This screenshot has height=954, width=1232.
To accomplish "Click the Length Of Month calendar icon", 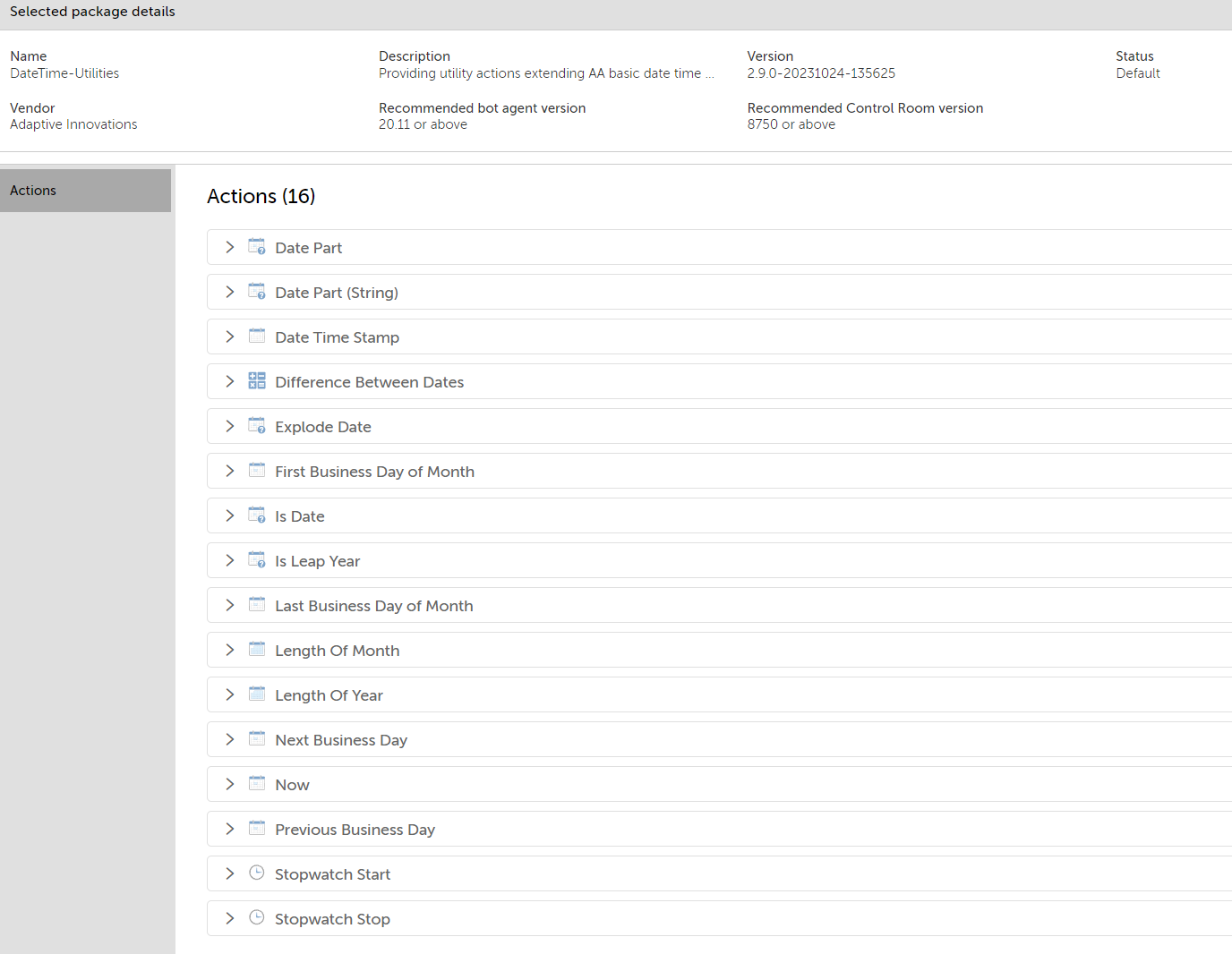I will click(x=257, y=650).
